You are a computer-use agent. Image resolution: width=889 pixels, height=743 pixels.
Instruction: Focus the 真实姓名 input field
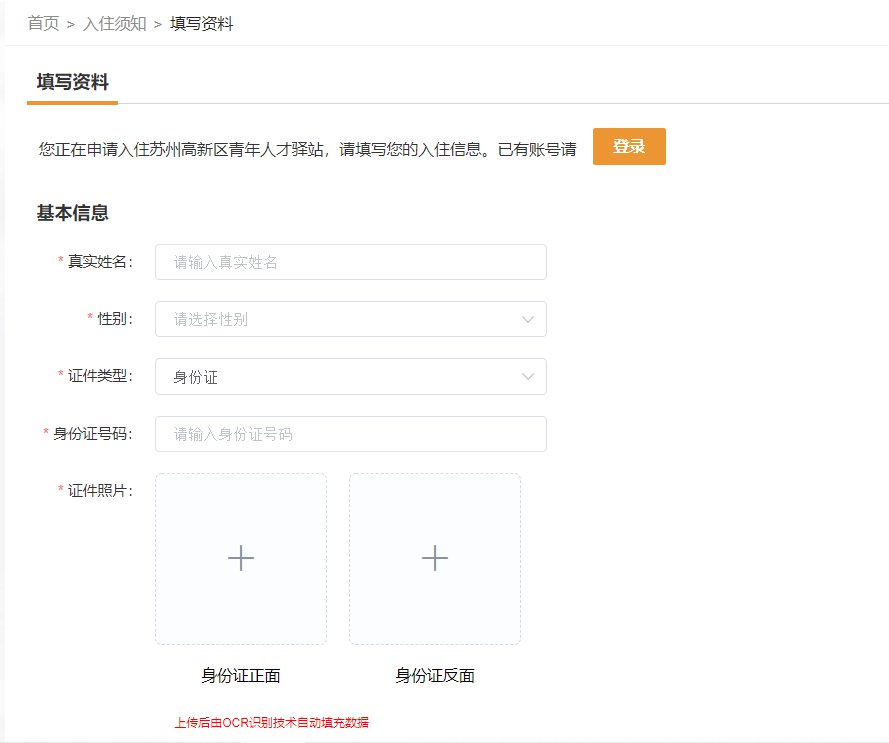click(350, 262)
